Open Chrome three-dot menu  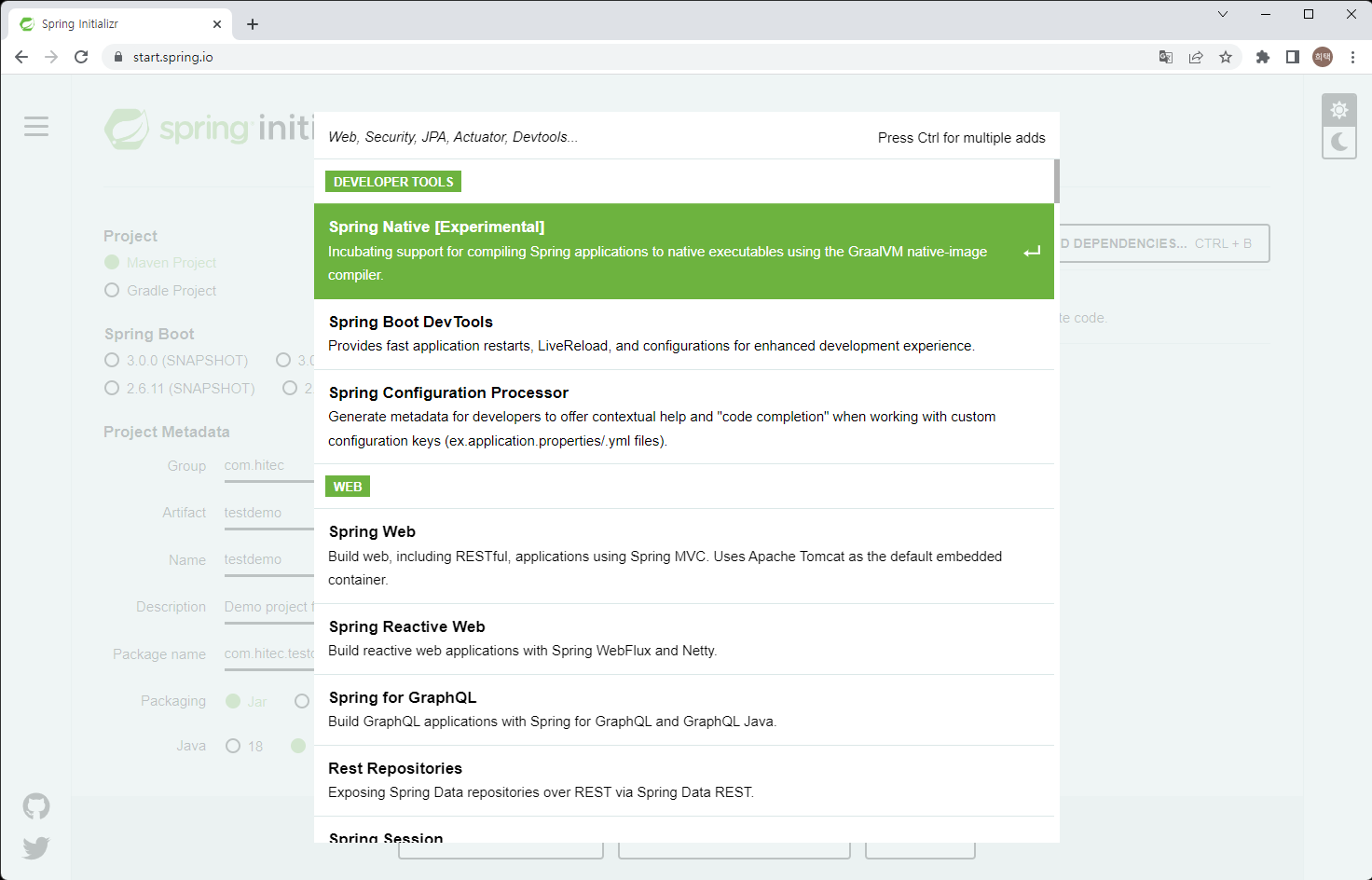click(x=1352, y=57)
